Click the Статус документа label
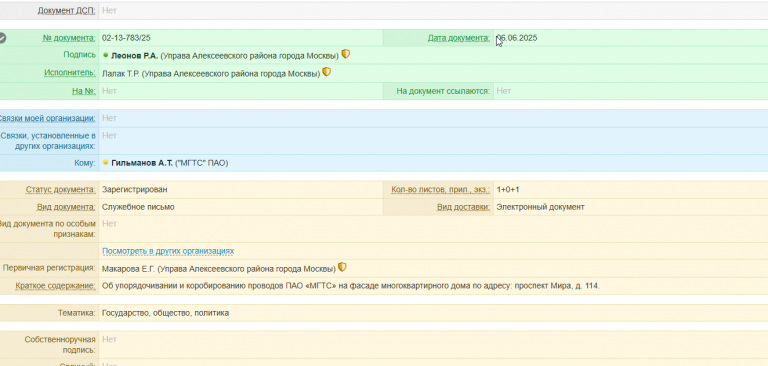 (x=61, y=190)
